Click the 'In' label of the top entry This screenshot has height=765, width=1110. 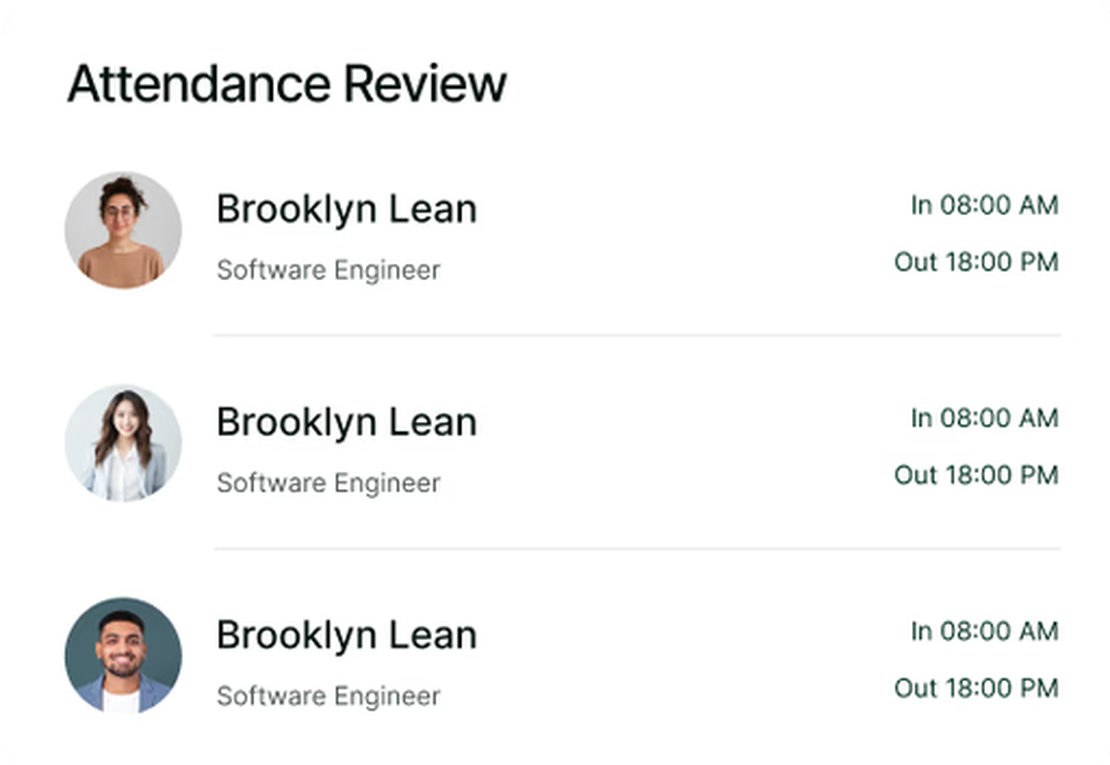click(921, 205)
